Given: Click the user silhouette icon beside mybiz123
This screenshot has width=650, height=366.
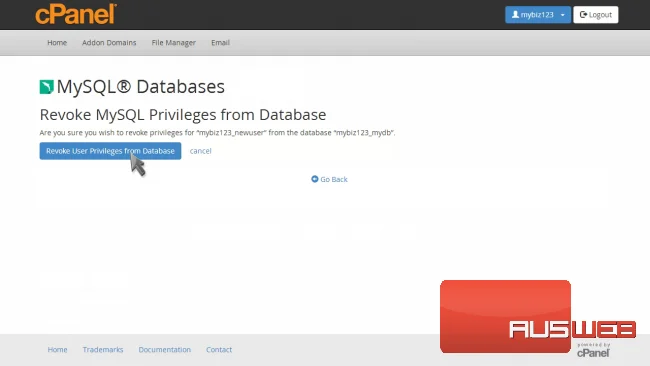Looking at the screenshot, I should [x=515, y=15].
